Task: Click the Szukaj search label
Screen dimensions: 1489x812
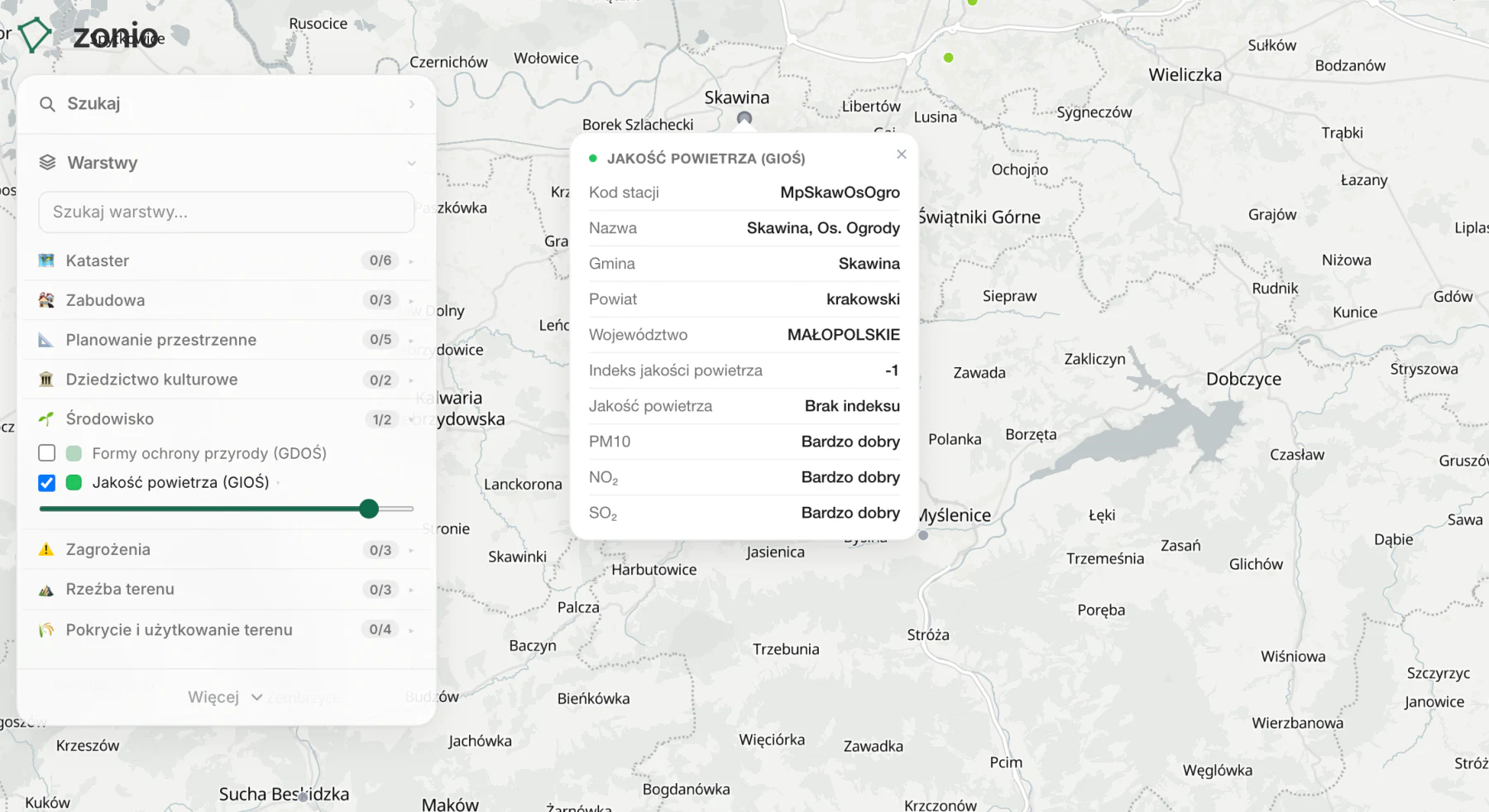Action: coord(93,103)
